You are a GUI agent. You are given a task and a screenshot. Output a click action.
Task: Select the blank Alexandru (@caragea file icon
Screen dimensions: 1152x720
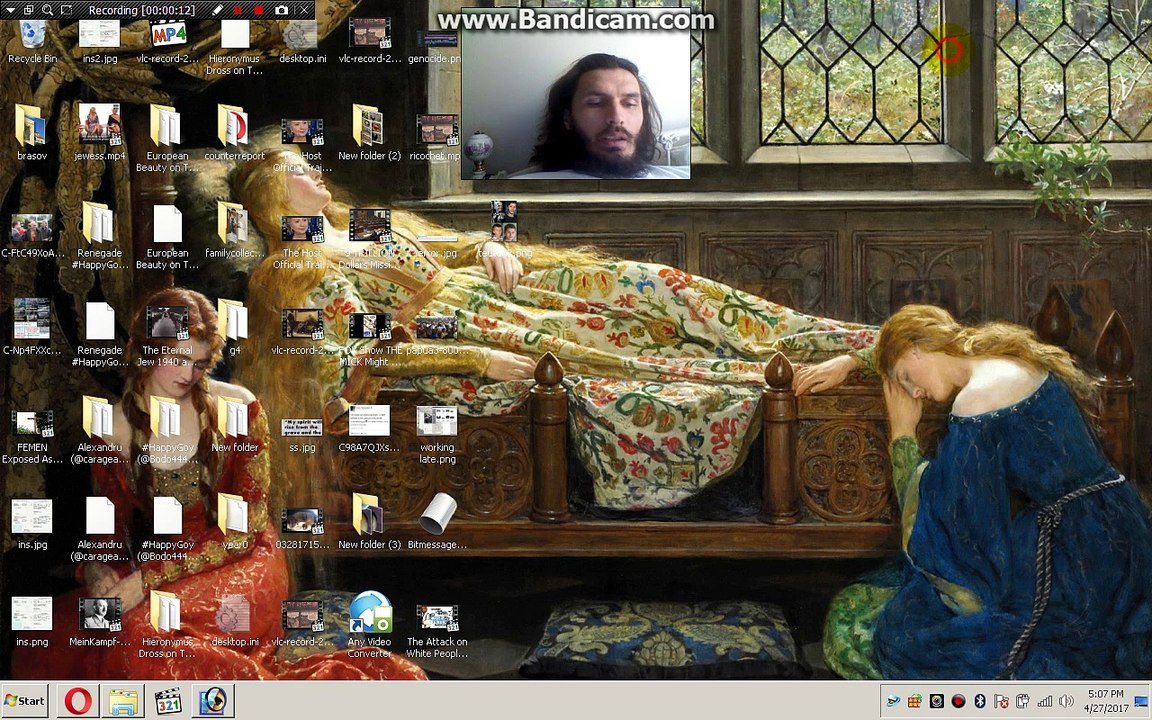pos(99,529)
